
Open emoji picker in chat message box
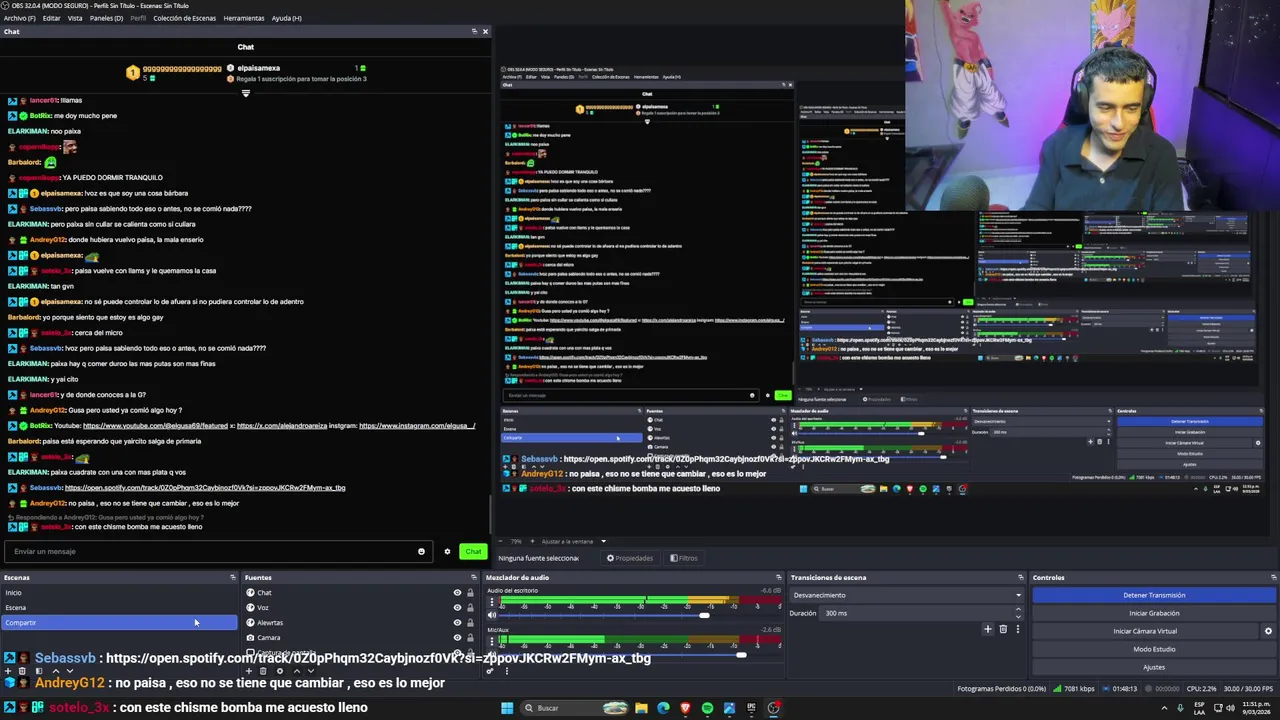coord(421,551)
